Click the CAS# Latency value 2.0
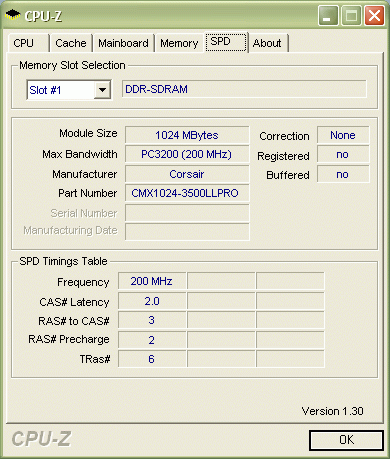390x459 pixels. click(x=152, y=301)
